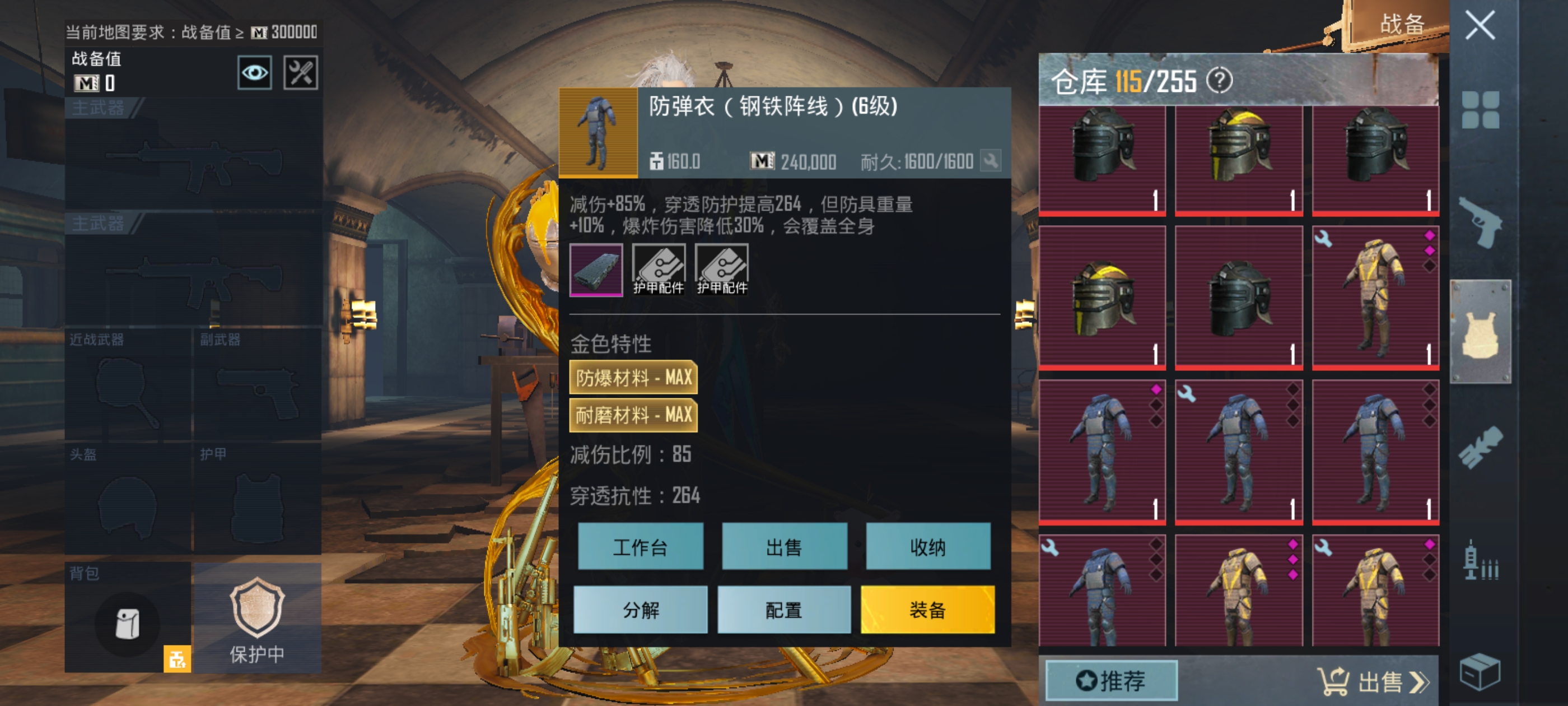Select the first empty 护甲配件 slot
Image resolution: width=1568 pixels, height=706 pixels.
(659, 270)
